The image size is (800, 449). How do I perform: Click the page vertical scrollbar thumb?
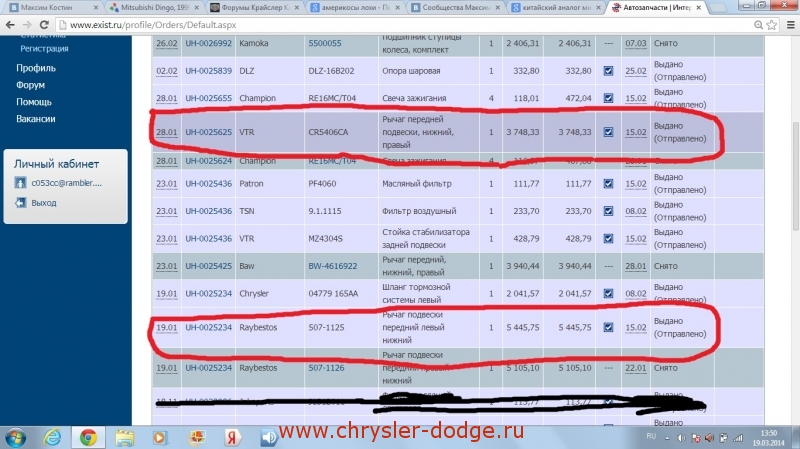click(x=795, y=176)
